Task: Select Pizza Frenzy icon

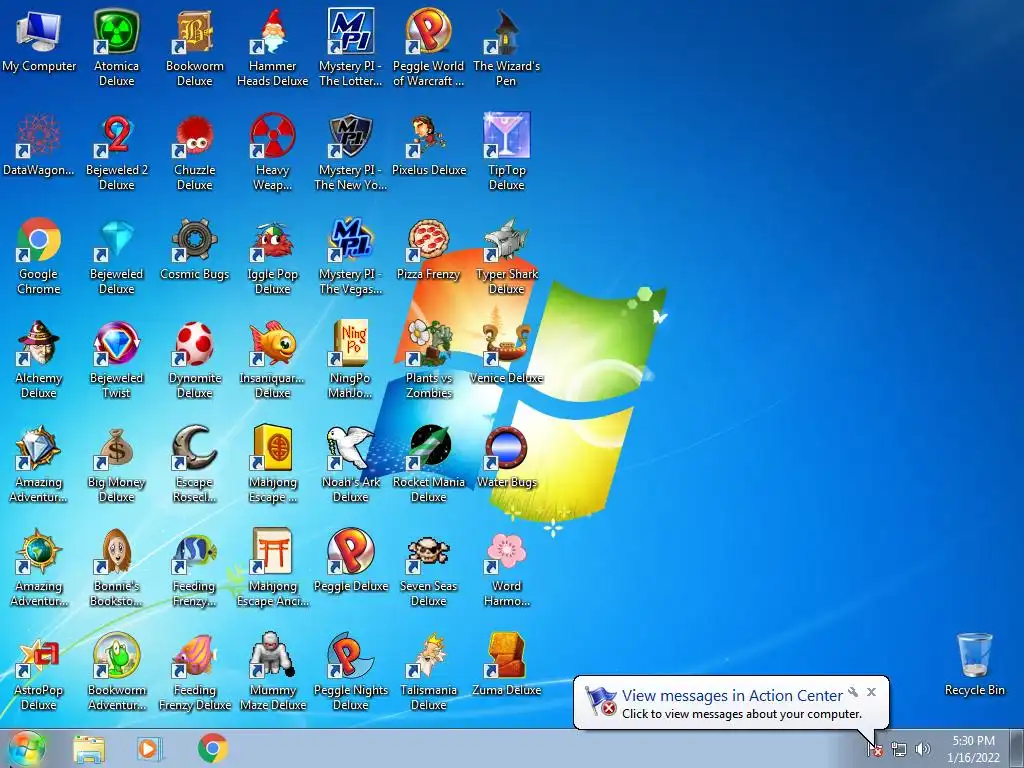Action: (x=428, y=248)
